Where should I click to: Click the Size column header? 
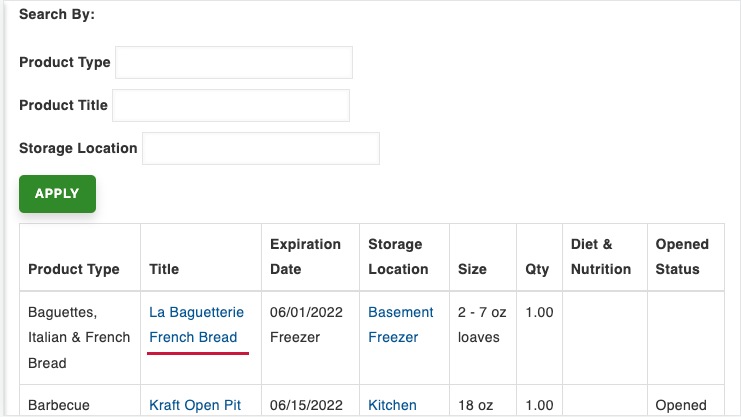tap(472, 269)
